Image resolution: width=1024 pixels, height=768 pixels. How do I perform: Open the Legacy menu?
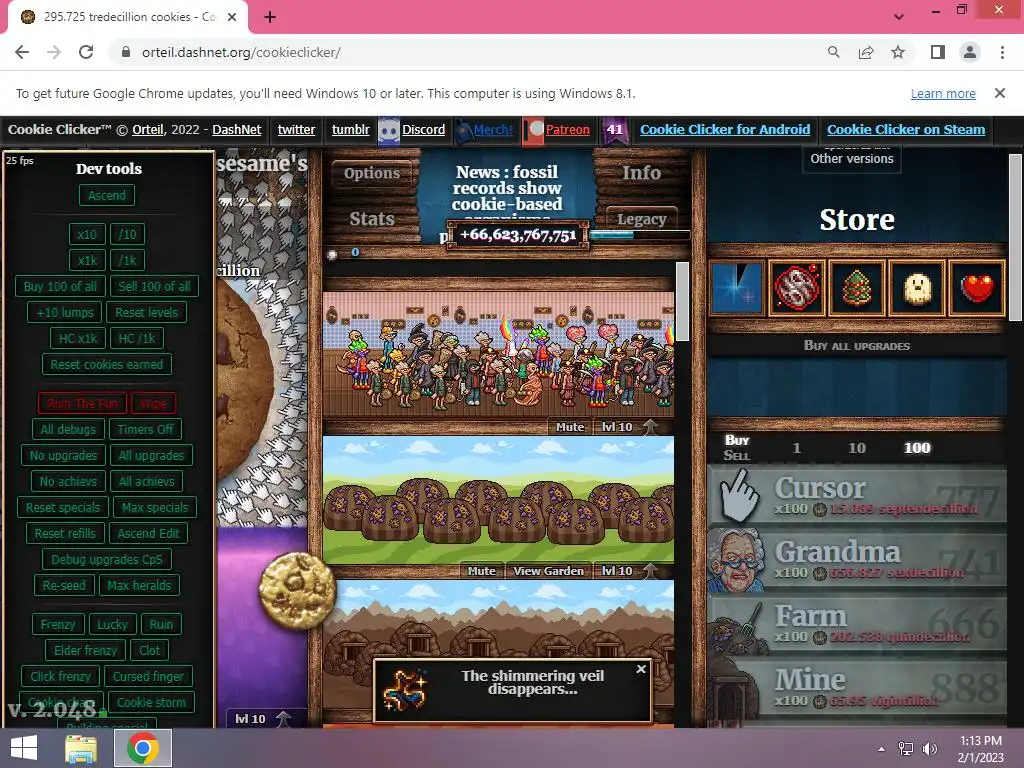point(641,219)
